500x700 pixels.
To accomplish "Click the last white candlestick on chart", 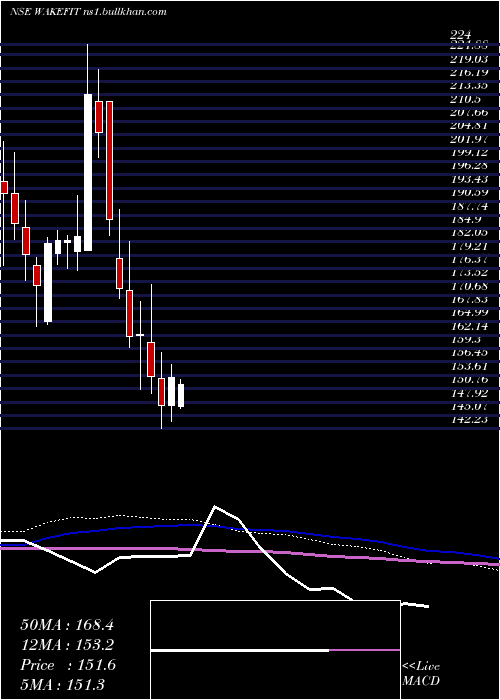I will 181,396.
